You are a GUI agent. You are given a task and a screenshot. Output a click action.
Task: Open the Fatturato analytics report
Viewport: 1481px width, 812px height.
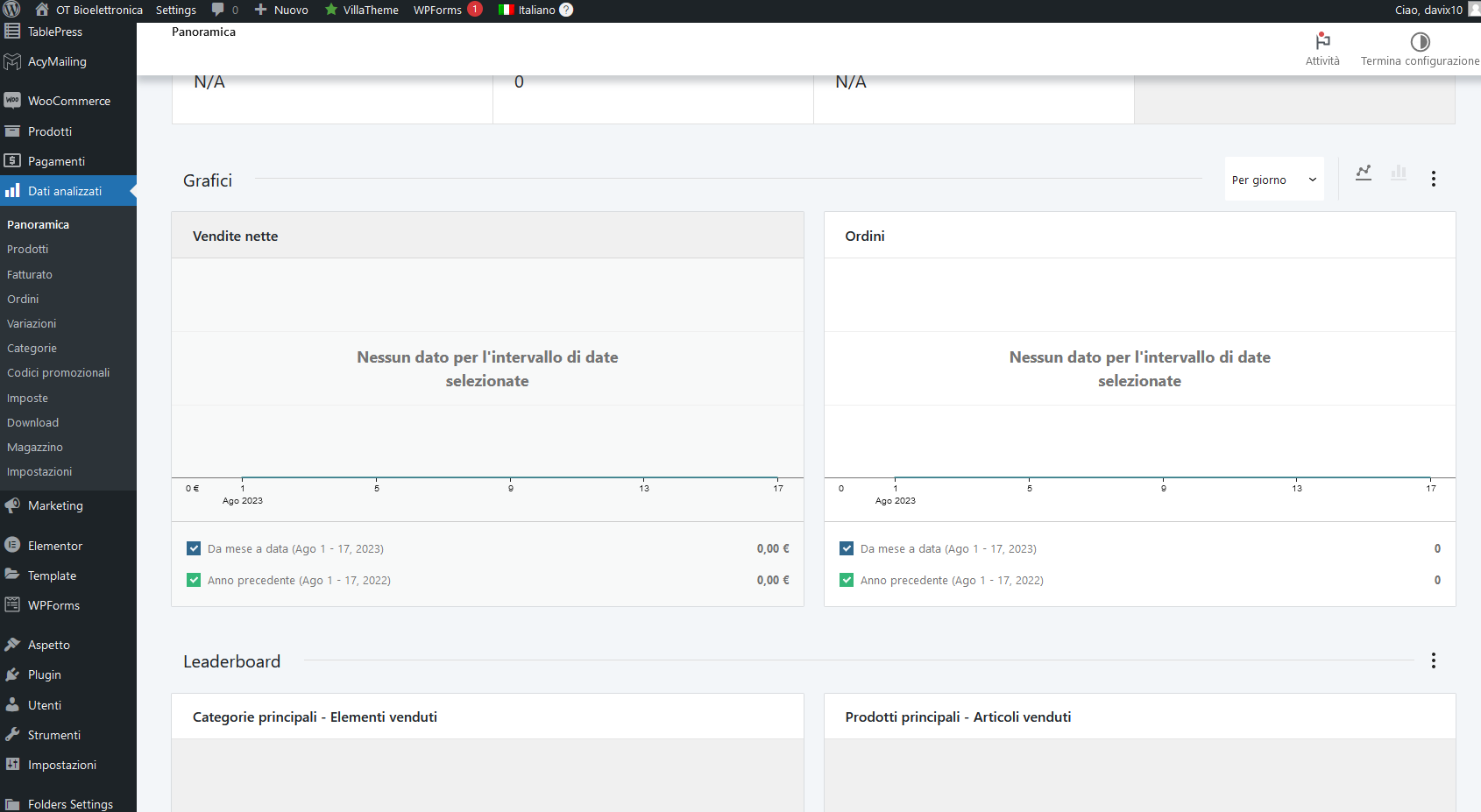pyautogui.click(x=30, y=274)
